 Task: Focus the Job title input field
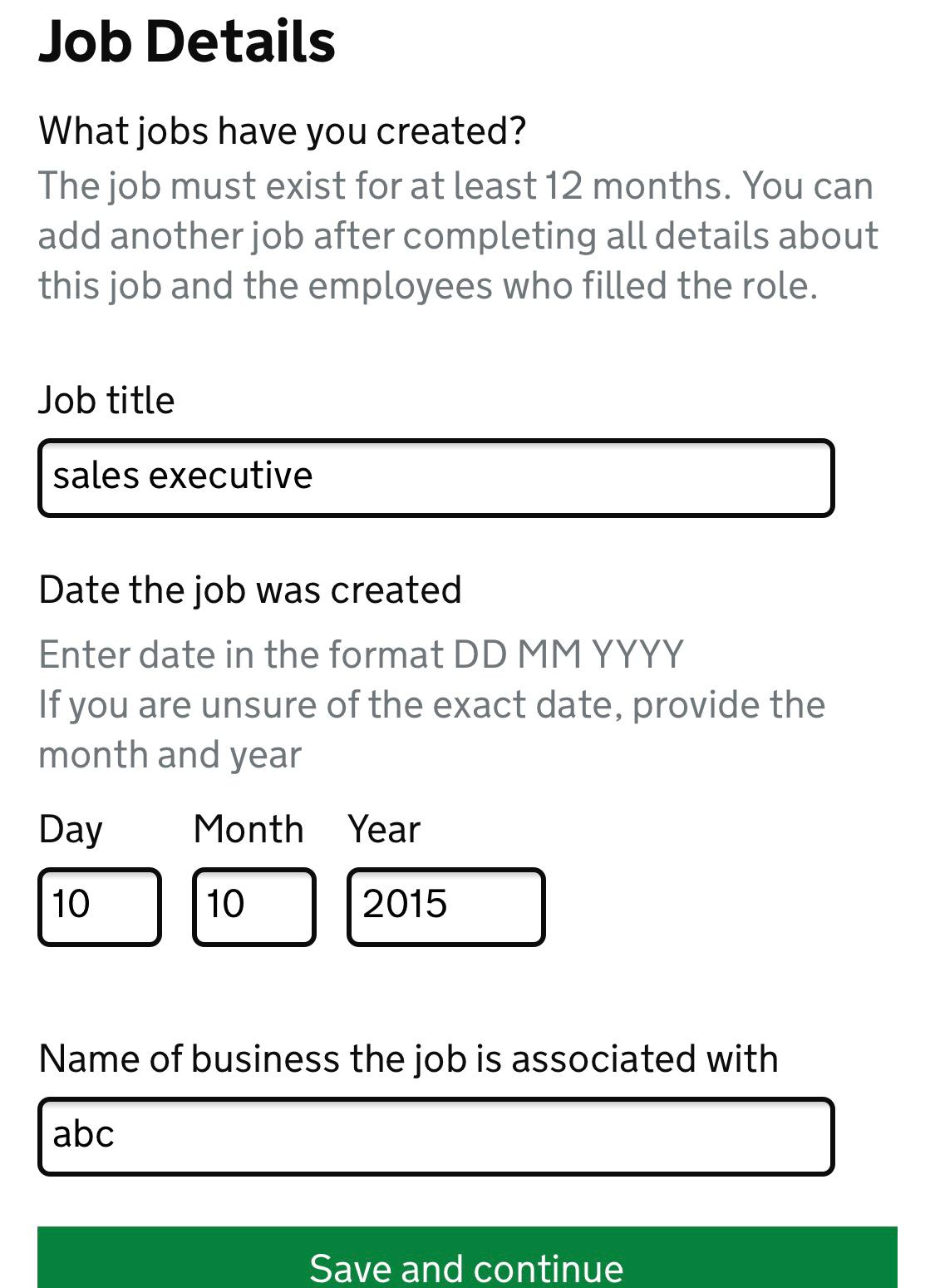pyautogui.click(x=436, y=478)
